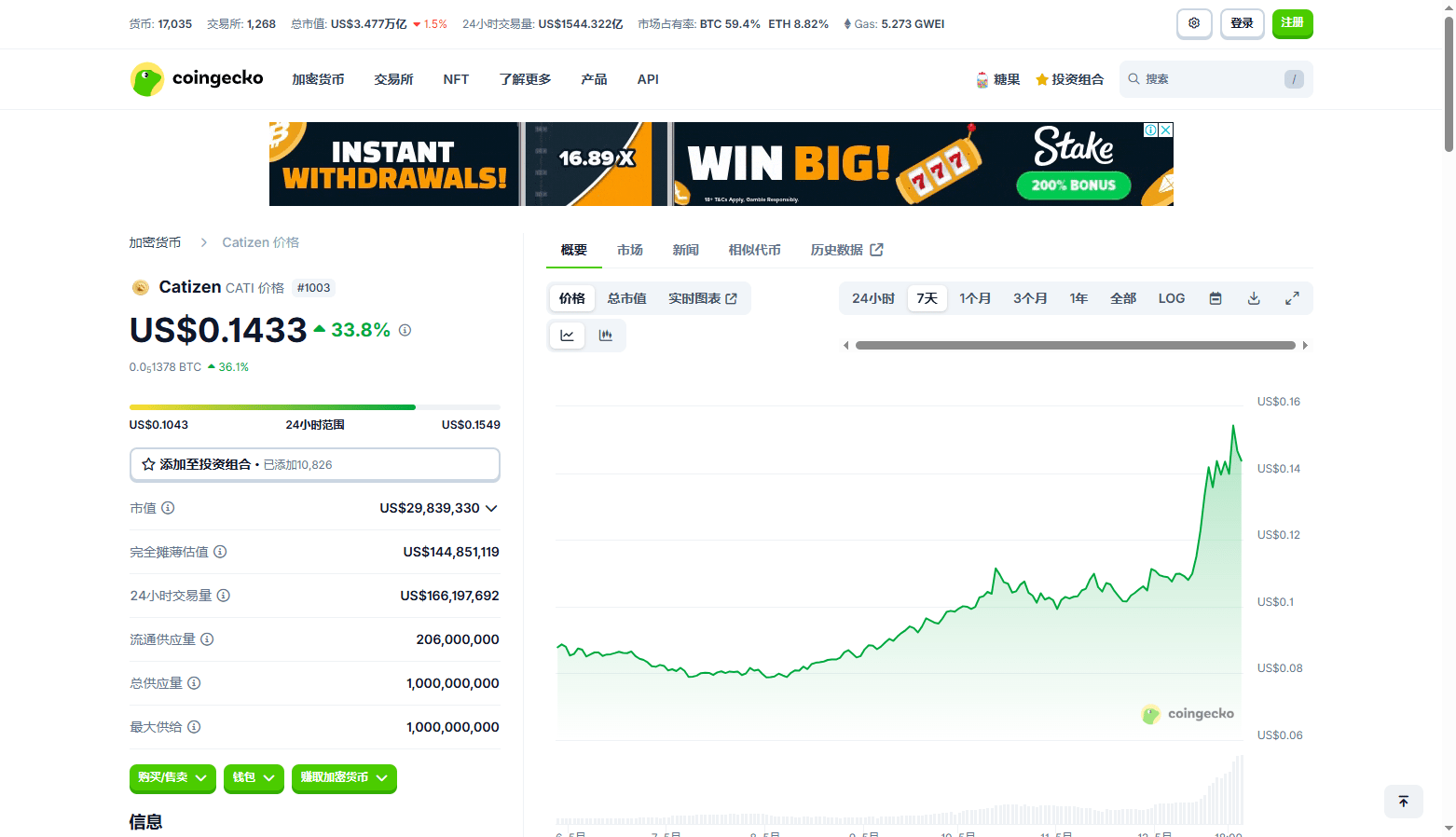The width and height of the screenshot is (1456, 837).
Task: Open 投资组合 portfolio star link
Action: pyautogui.click(x=1069, y=79)
